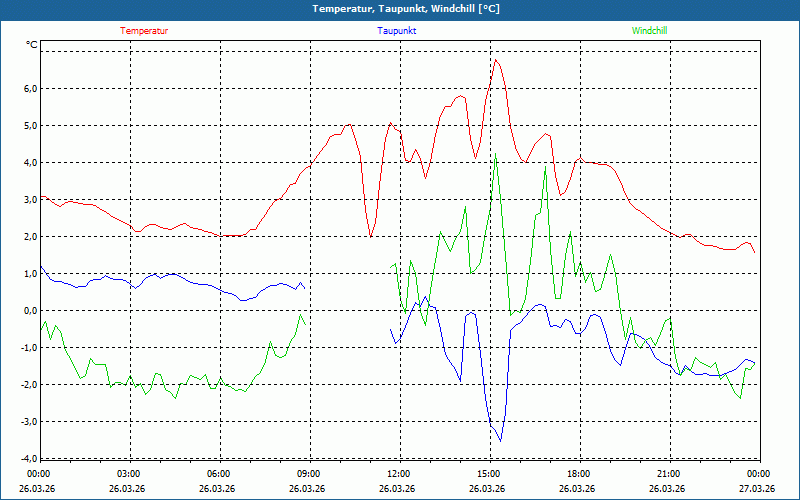Click the 0,0 y-axis tick label
This screenshot has height=500, width=800.
[x=27, y=311]
